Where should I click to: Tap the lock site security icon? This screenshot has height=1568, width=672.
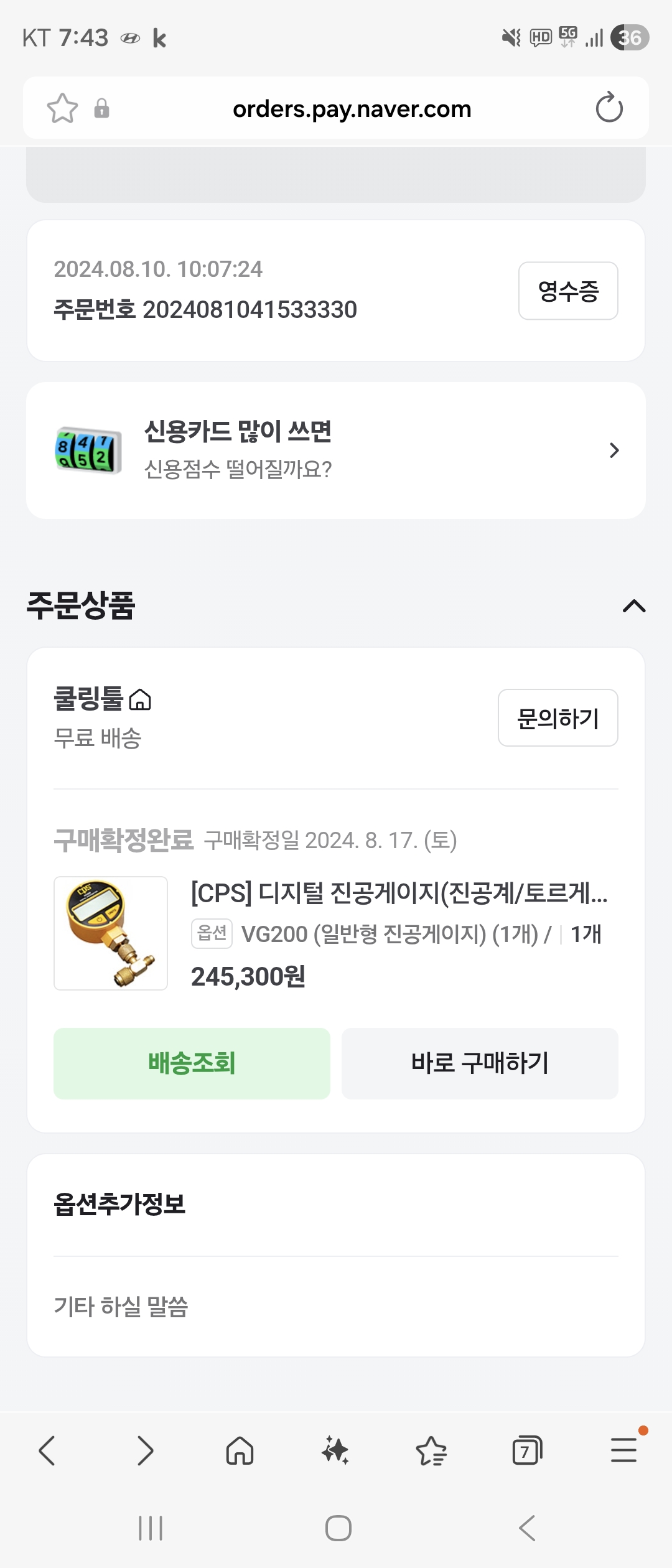[x=101, y=108]
